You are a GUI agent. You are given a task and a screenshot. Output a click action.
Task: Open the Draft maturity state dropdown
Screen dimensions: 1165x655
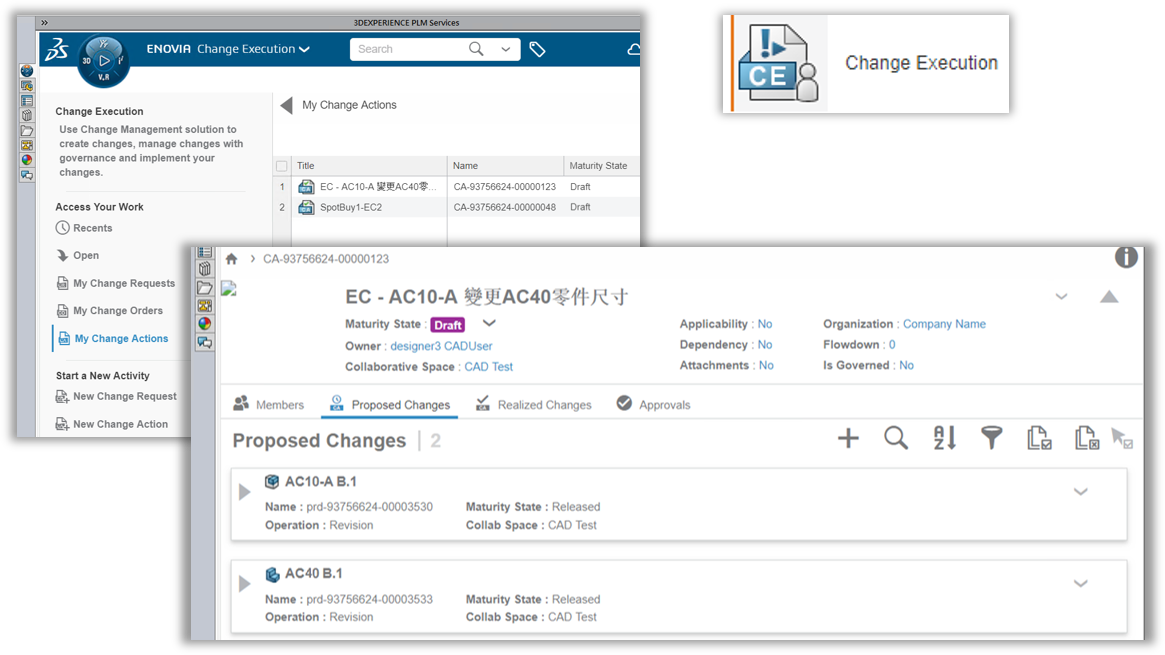(x=489, y=324)
